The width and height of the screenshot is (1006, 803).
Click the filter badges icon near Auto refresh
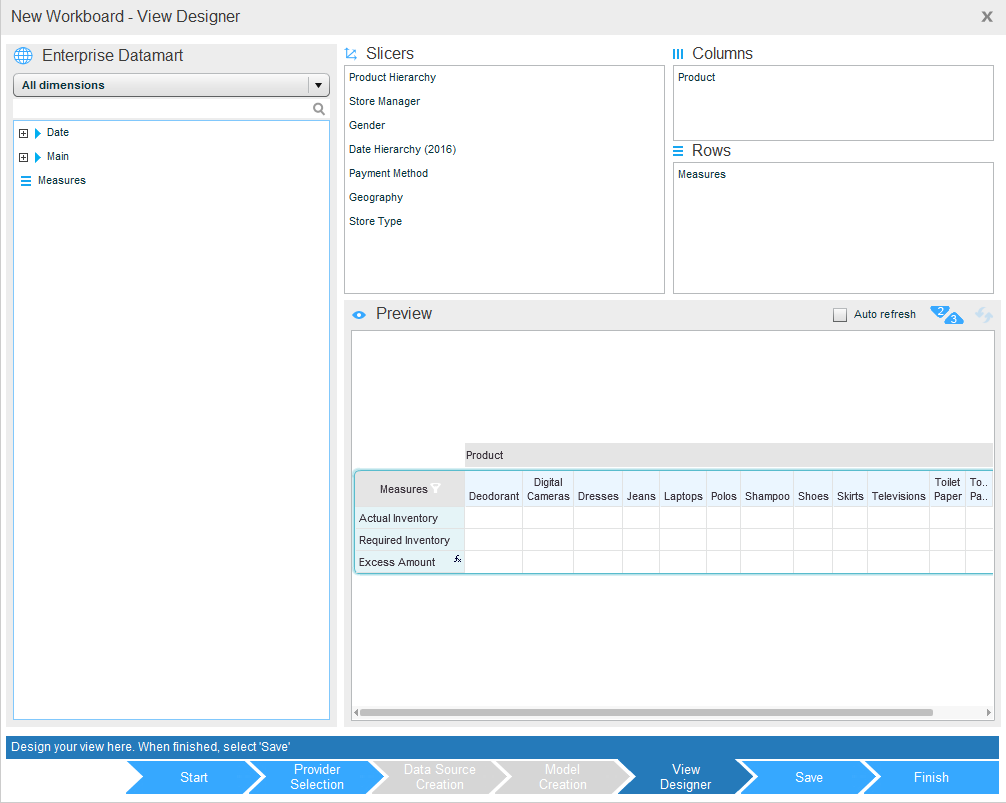947,315
